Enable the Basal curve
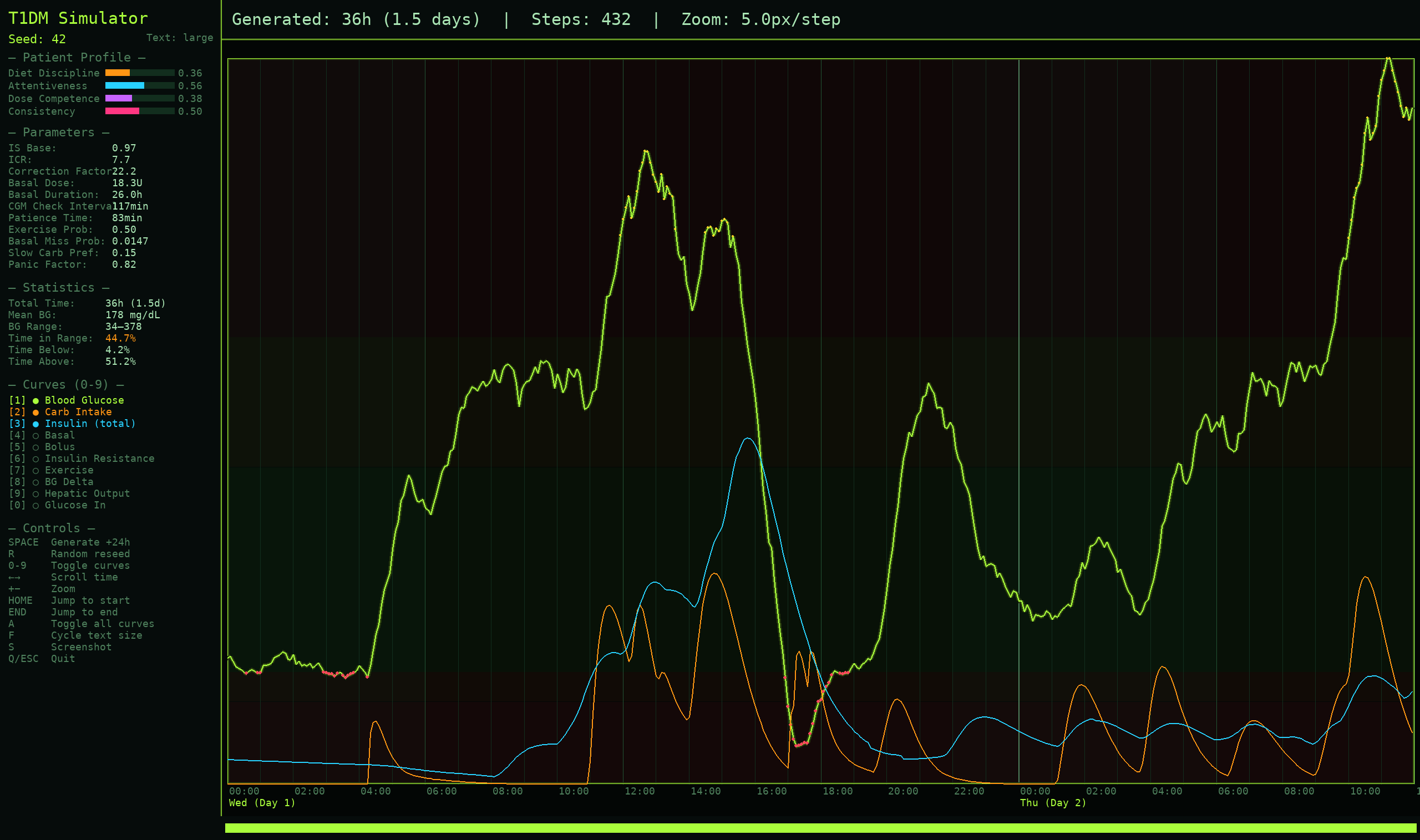 tap(42, 435)
